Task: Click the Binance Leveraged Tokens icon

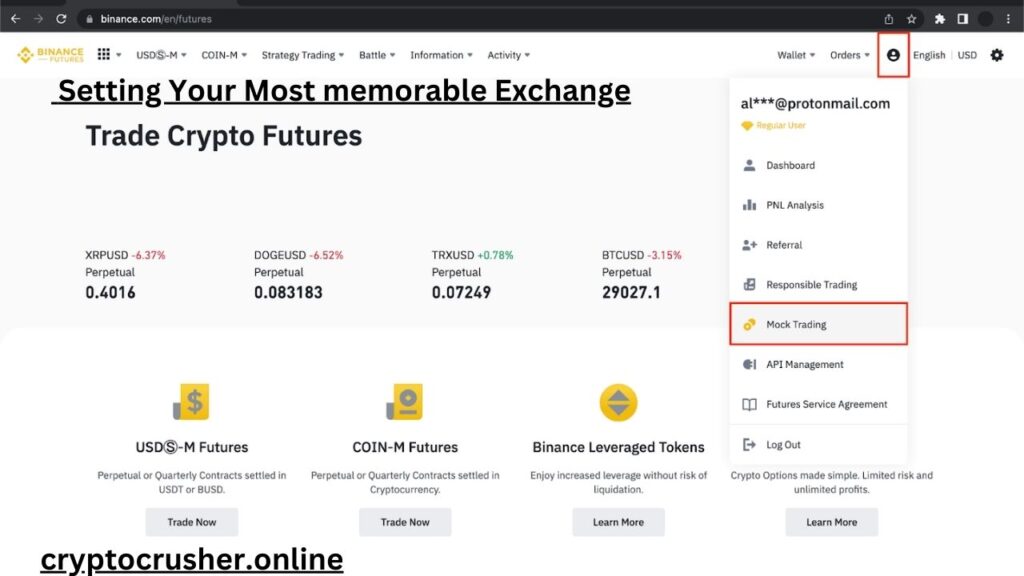Action: click(618, 402)
